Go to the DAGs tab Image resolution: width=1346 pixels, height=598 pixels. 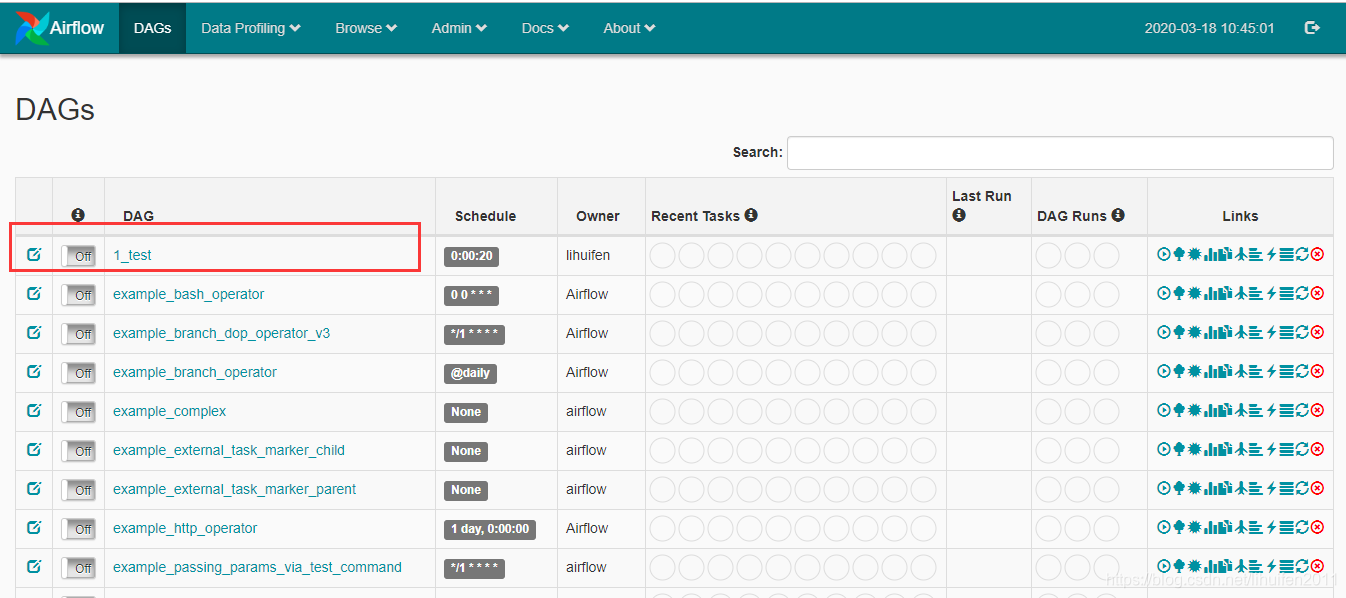(152, 28)
